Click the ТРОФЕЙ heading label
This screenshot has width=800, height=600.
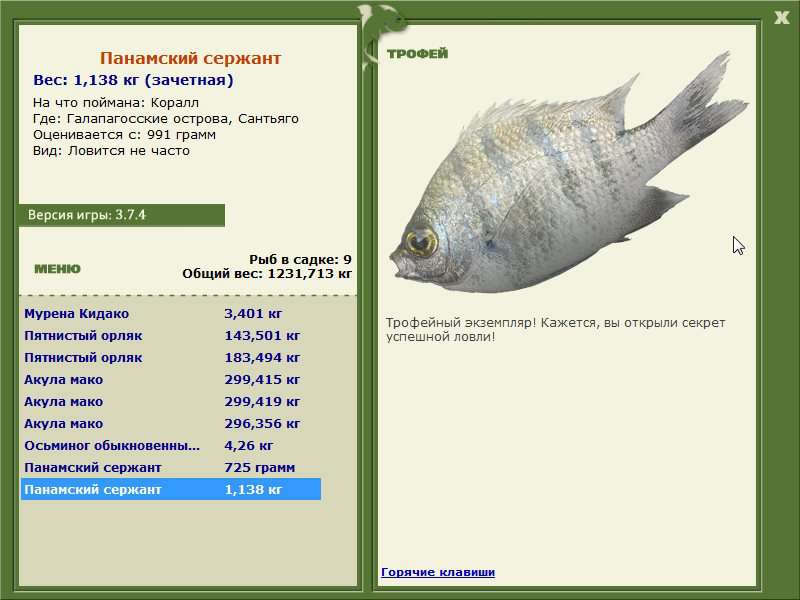coord(417,54)
